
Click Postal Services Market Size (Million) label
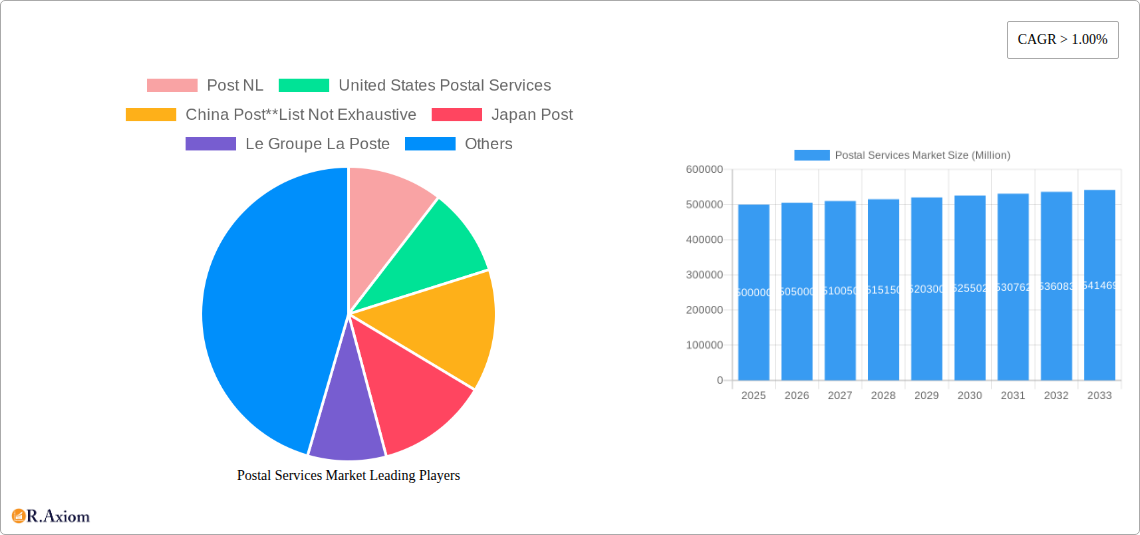(x=923, y=156)
